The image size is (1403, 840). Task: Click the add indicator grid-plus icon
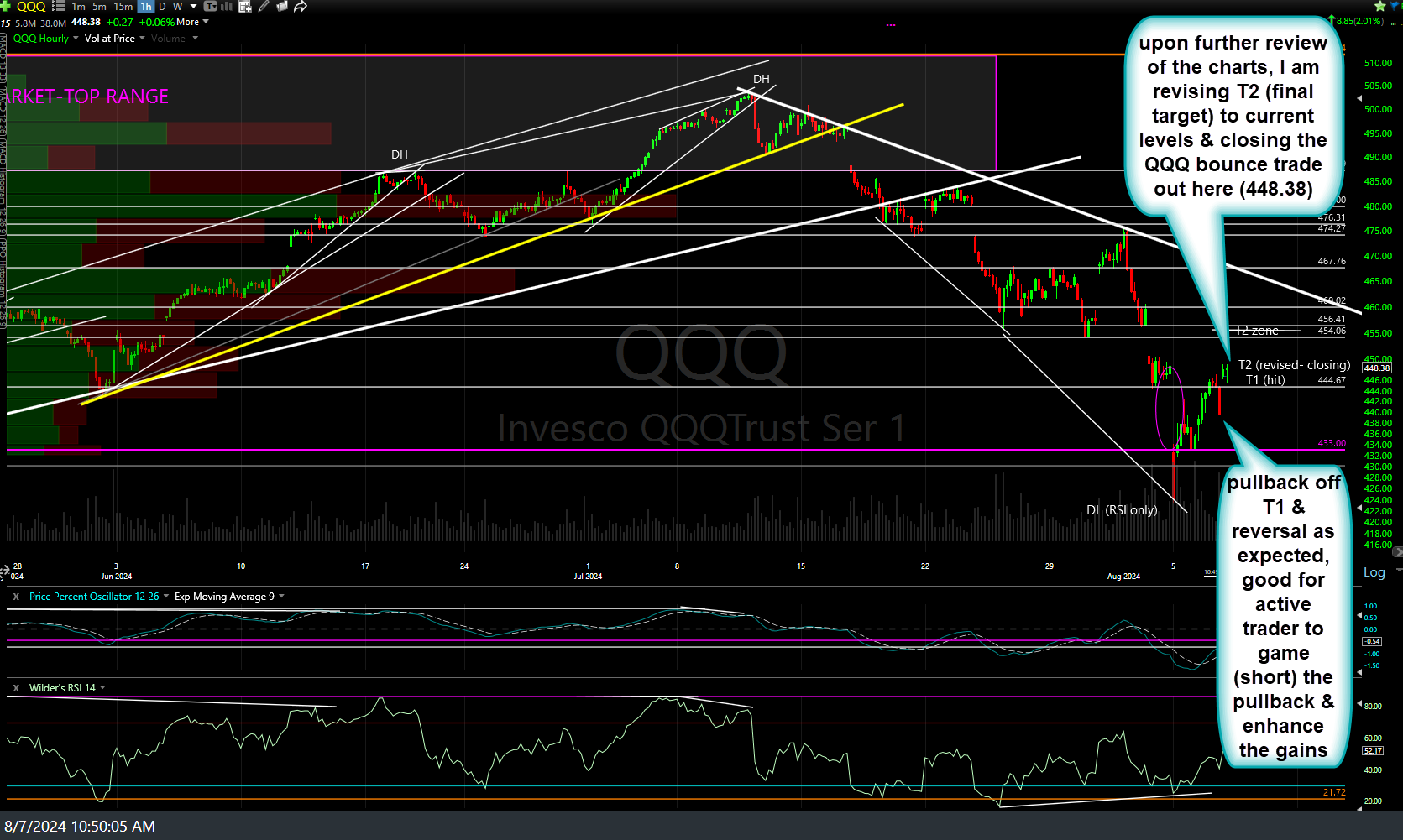(x=245, y=6)
